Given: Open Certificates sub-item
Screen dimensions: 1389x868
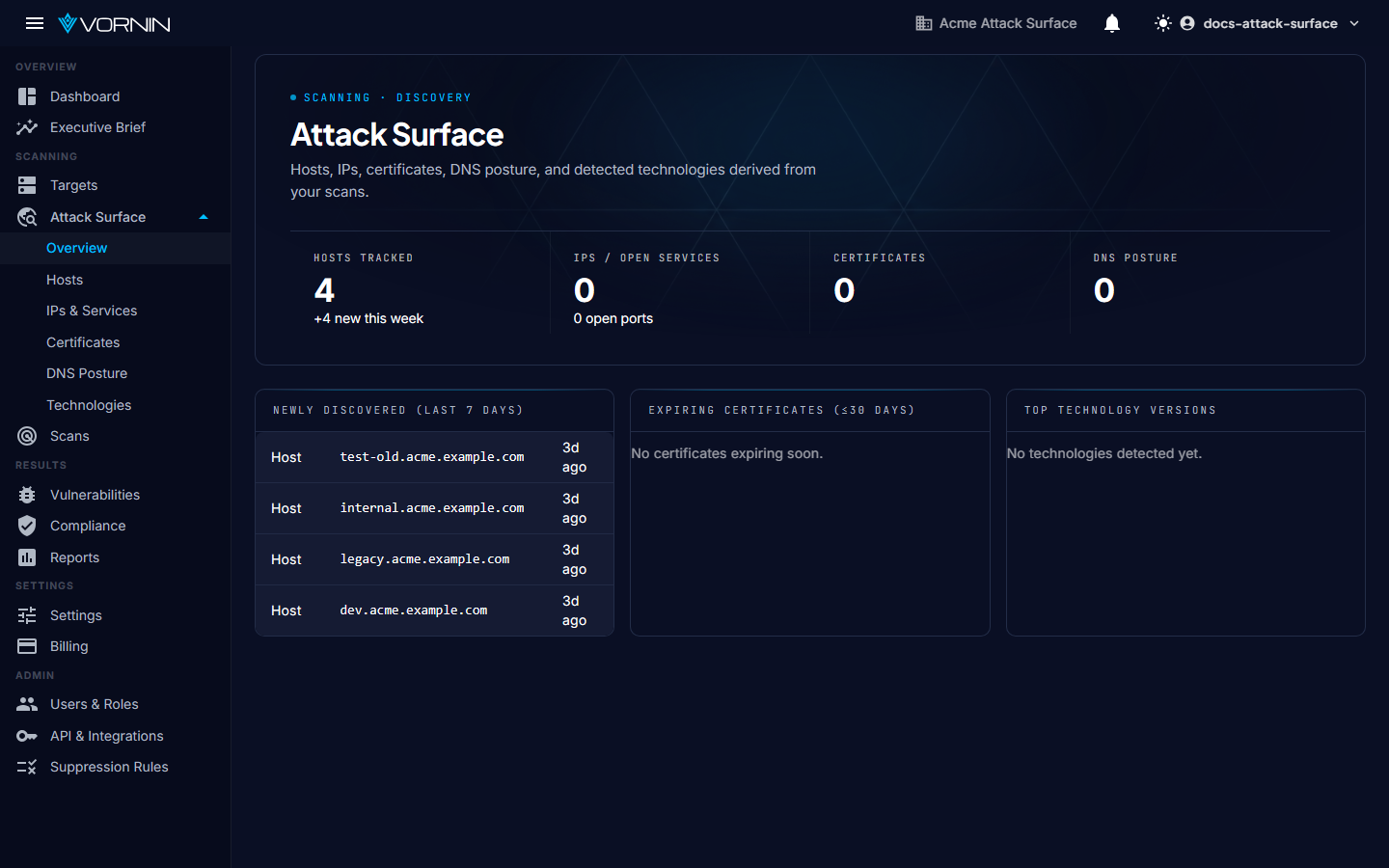Looking at the screenshot, I should [x=83, y=342].
